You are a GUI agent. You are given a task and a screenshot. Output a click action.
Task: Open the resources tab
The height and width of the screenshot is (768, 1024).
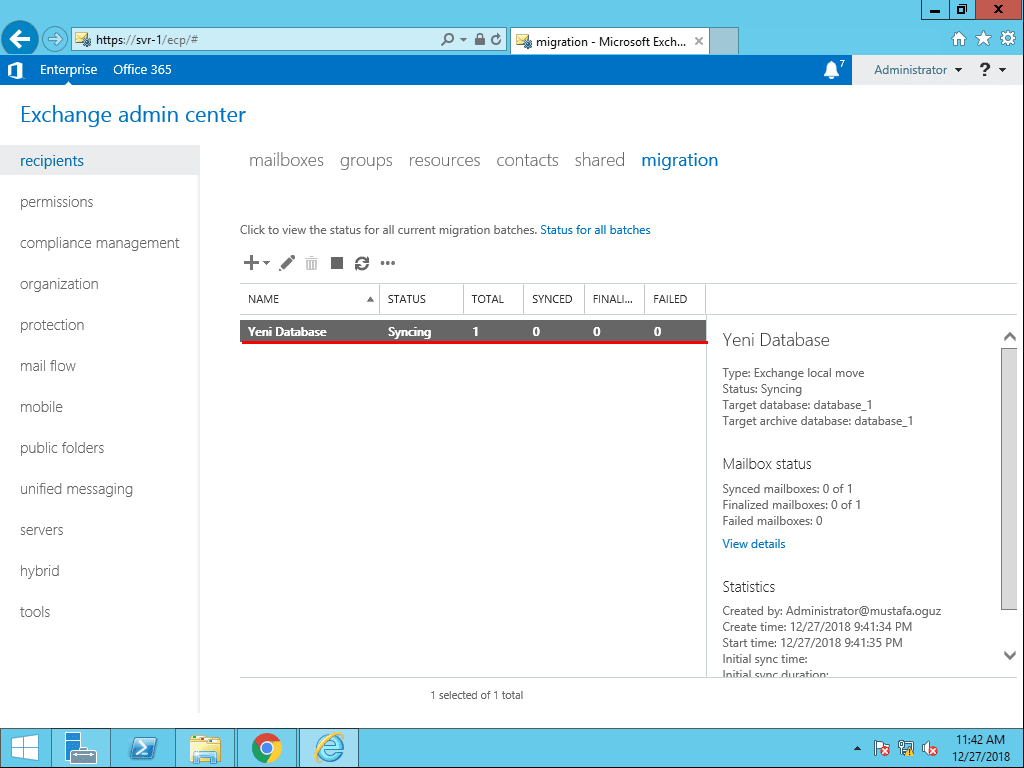444,160
